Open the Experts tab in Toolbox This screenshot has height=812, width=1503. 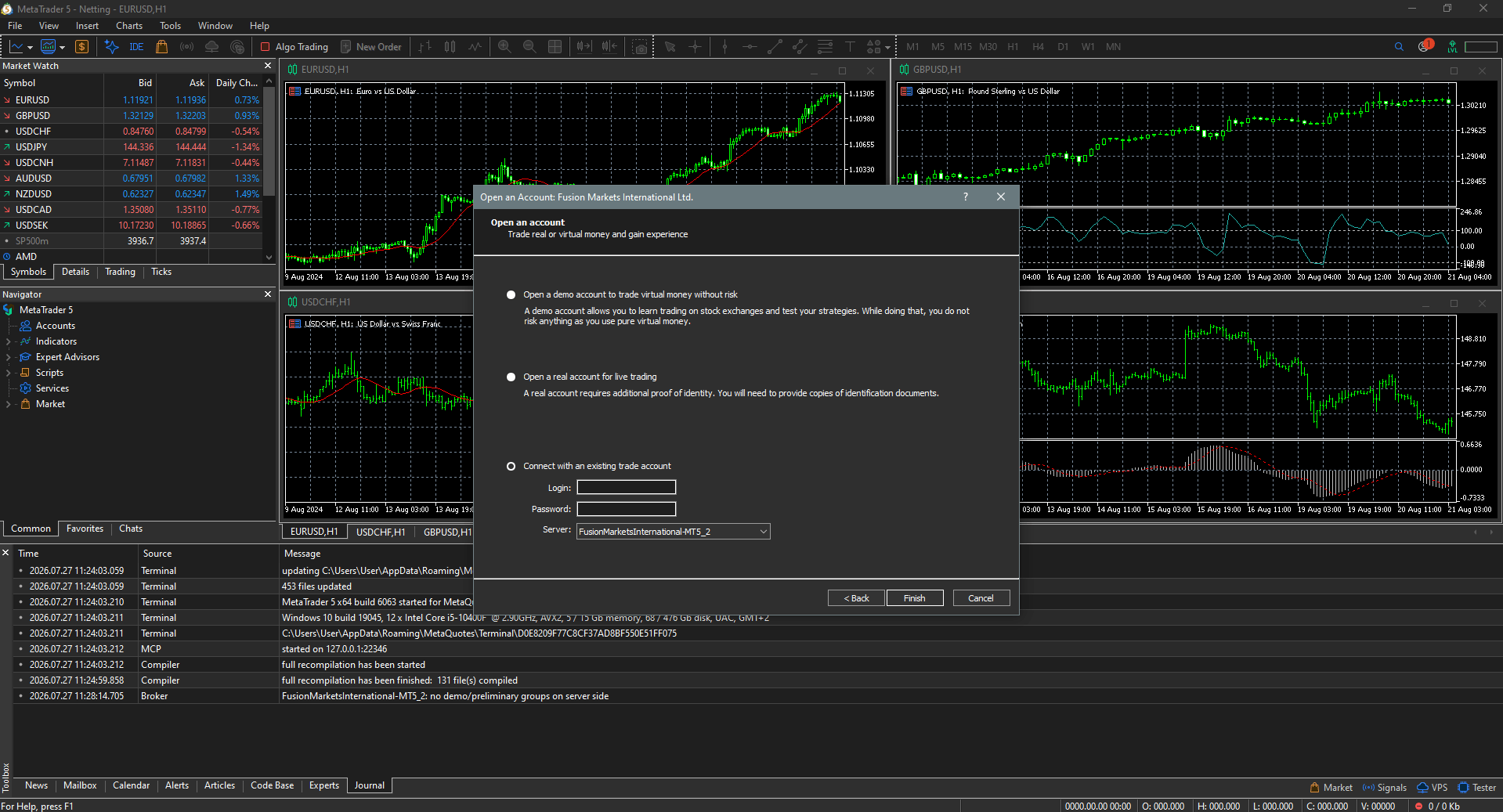pyautogui.click(x=324, y=785)
